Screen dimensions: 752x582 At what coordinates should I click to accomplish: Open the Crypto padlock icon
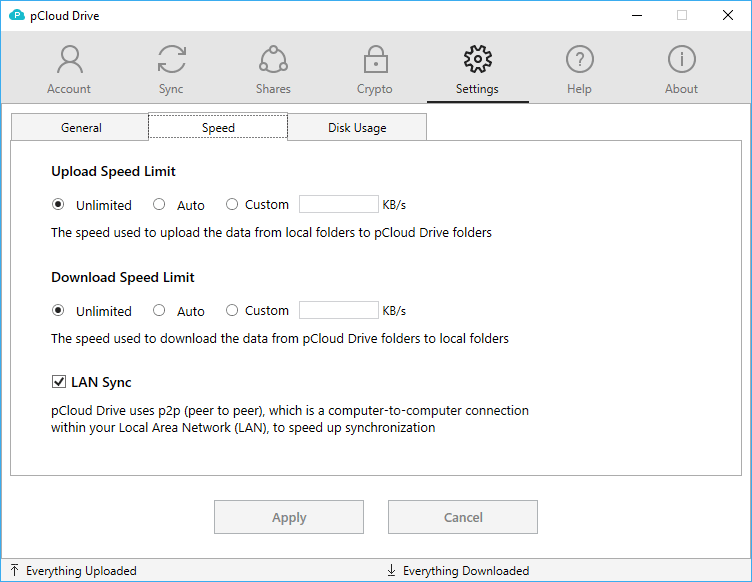(x=376, y=59)
